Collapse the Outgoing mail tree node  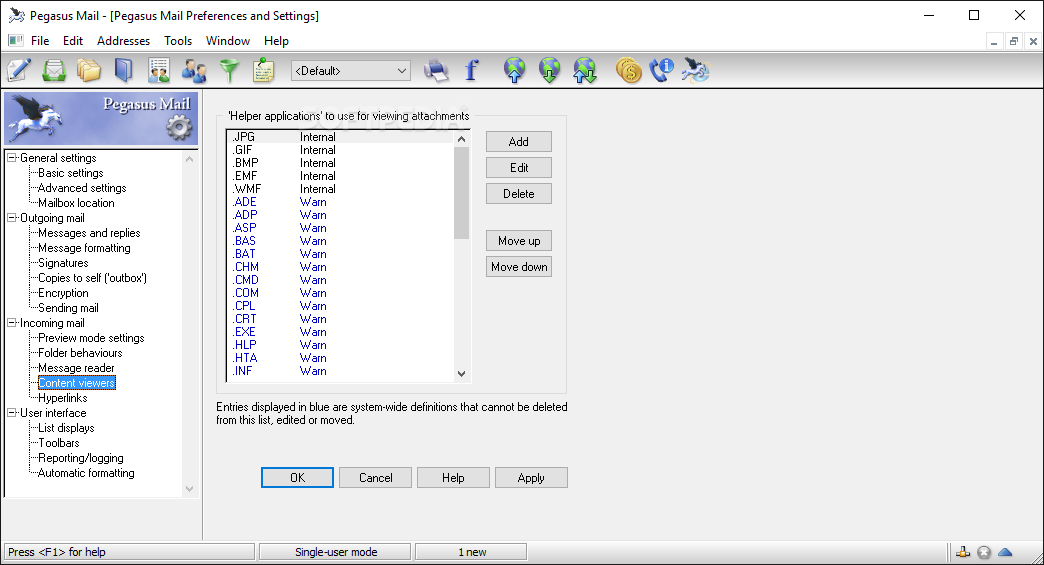11,218
